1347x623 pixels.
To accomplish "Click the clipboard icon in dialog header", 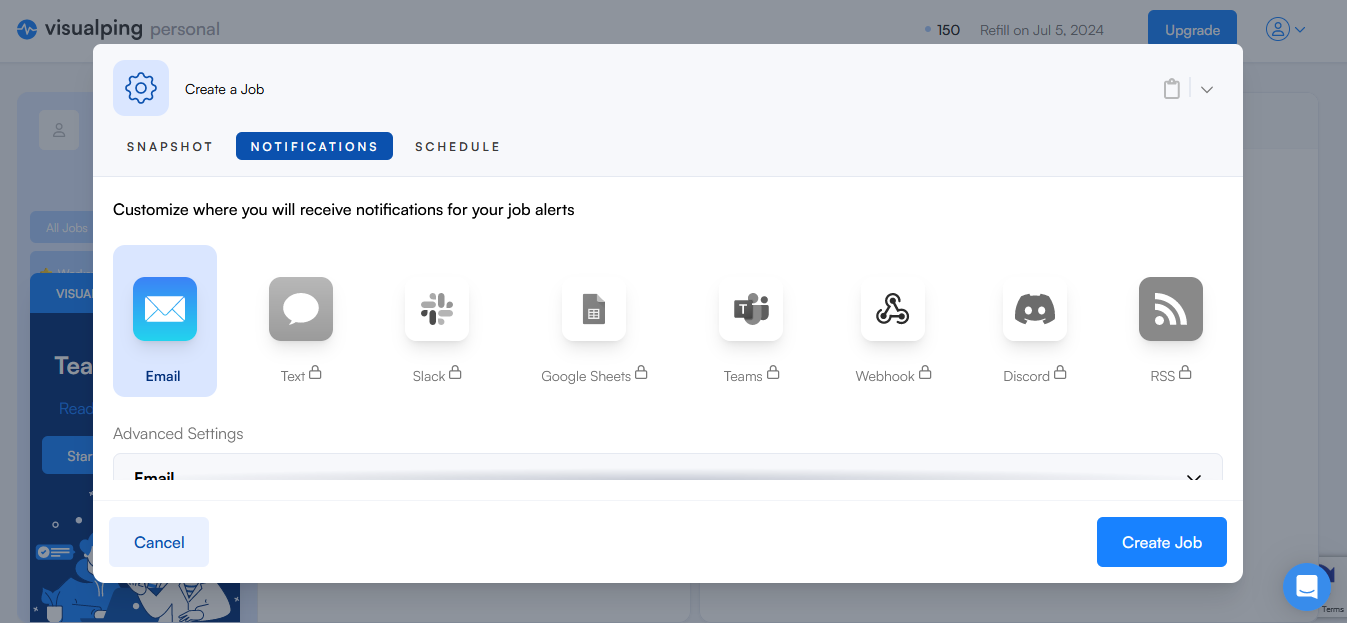I will tap(1172, 89).
